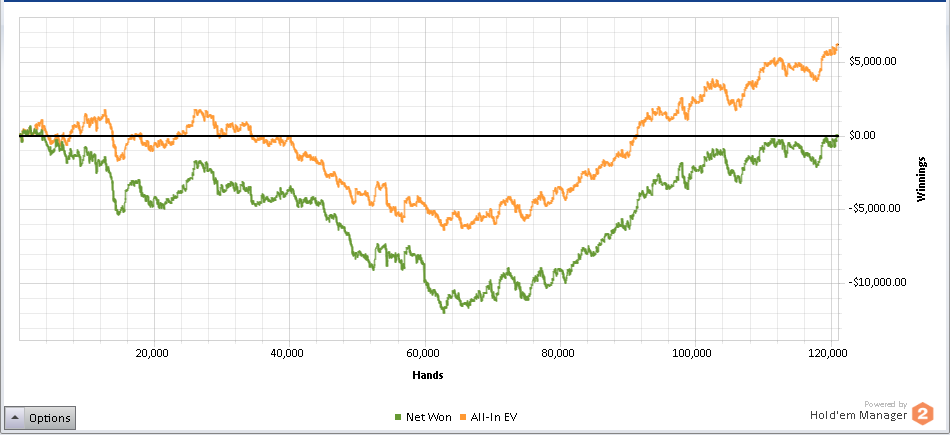Screen dimensions: 950x435
Task: Click the 20,000 hands axis label
Action: pos(151,353)
